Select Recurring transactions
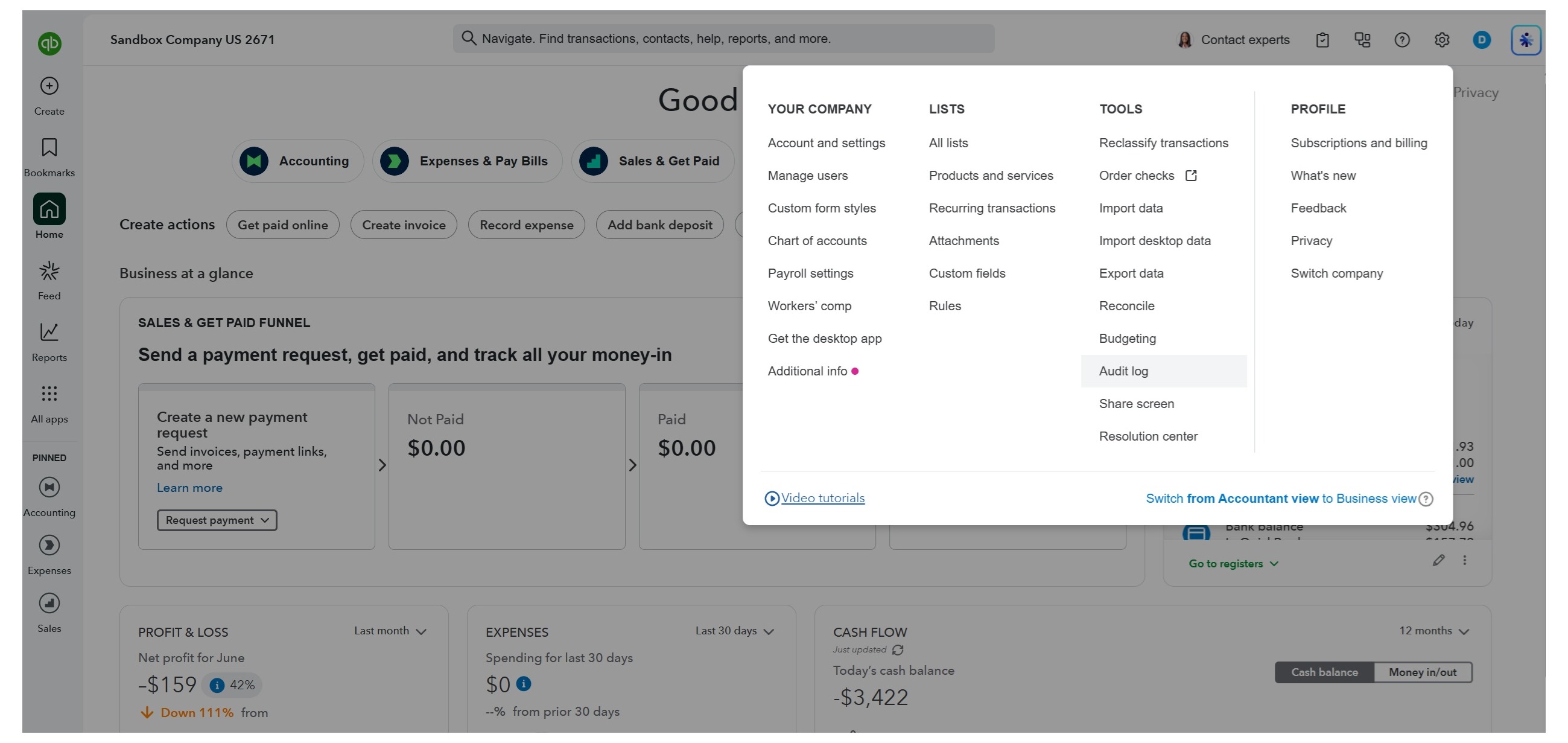Image resolution: width=1568 pixels, height=743 pixels. pos(992,208)
